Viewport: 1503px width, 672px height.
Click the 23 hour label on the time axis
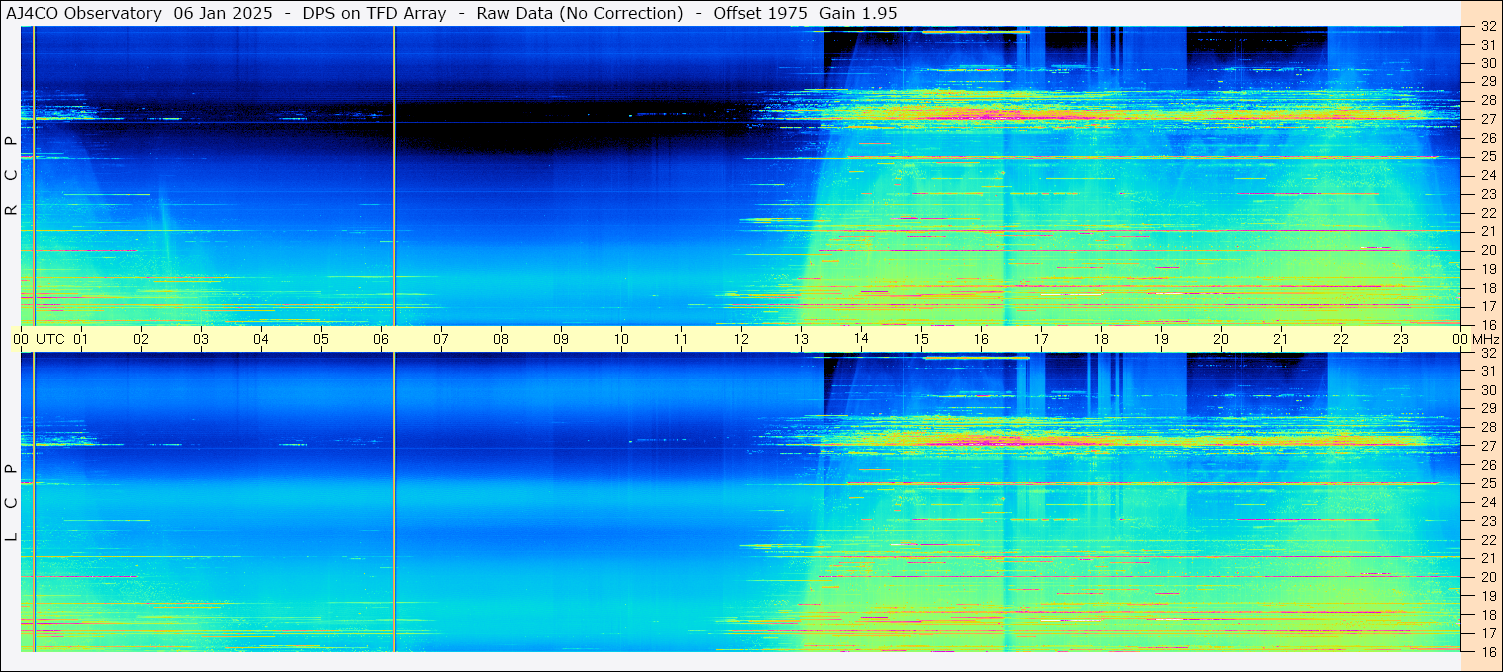tap(1401, 339)
